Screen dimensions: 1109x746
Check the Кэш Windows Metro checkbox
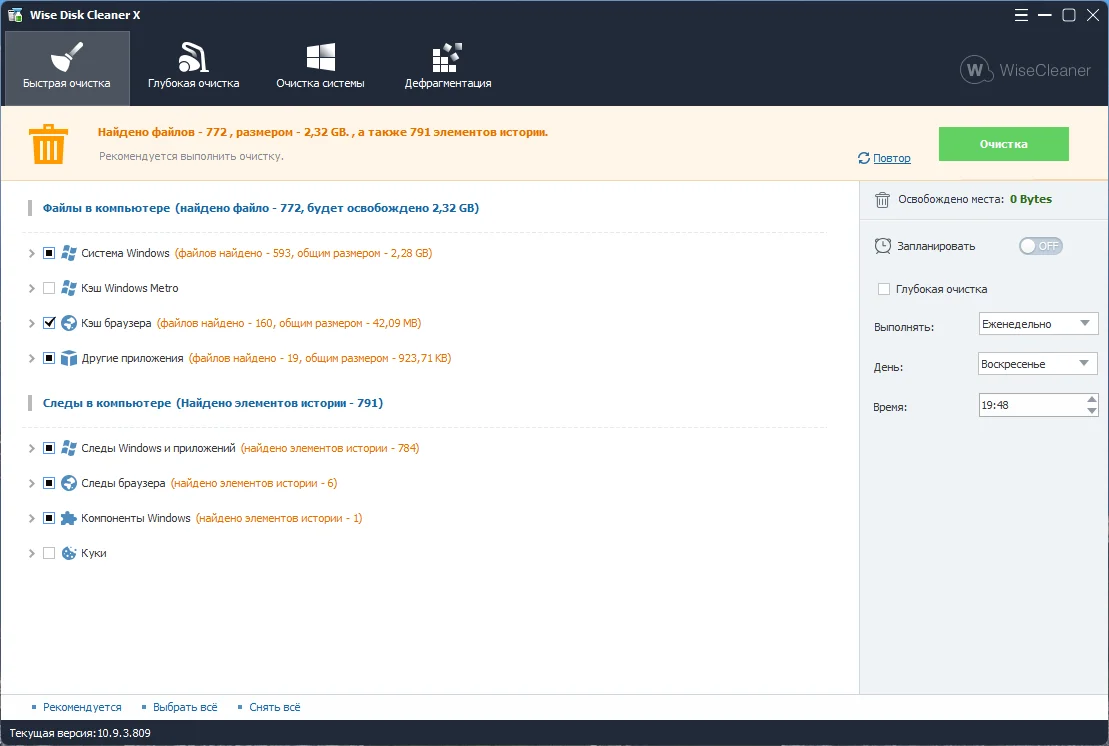[49, 288]
